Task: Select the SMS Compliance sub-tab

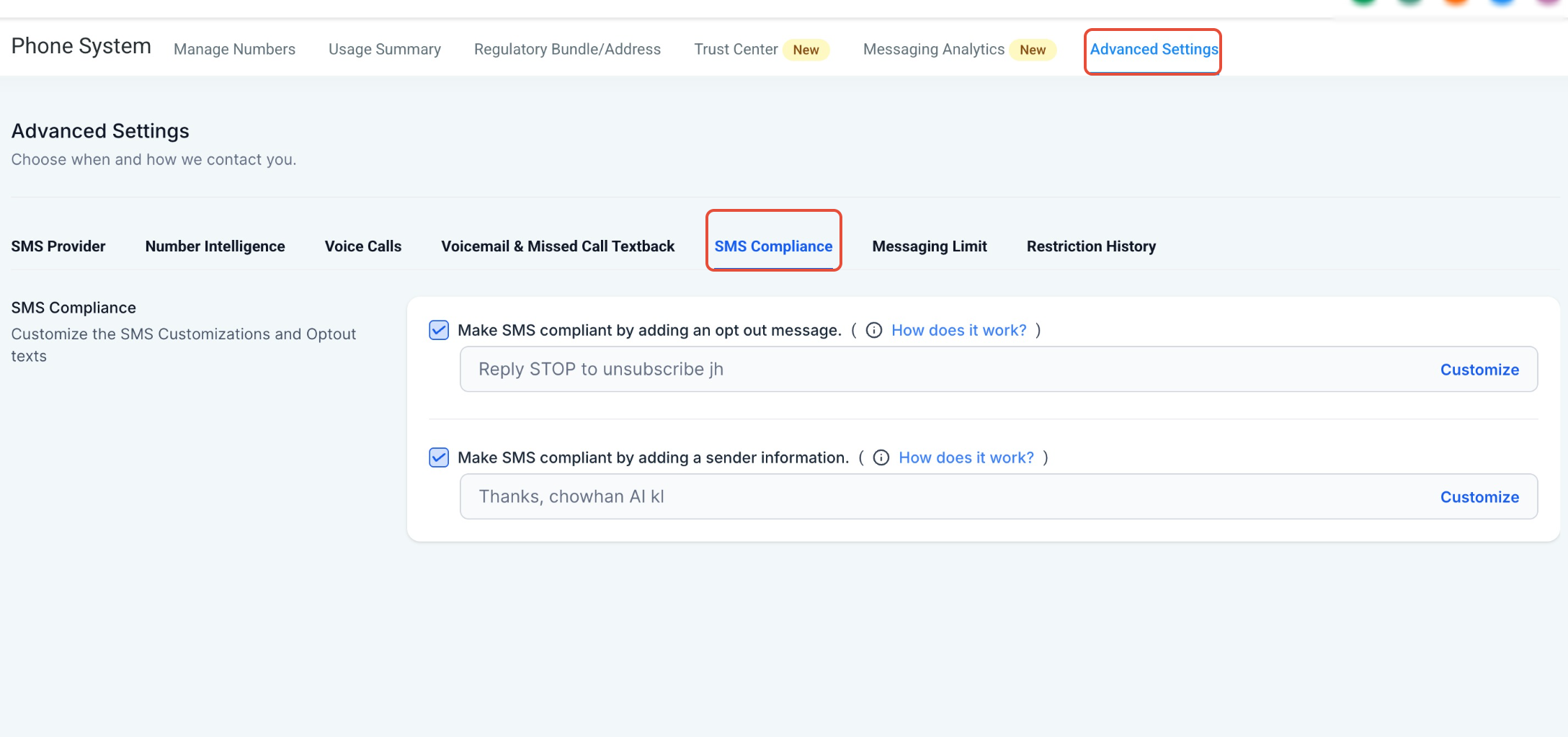Action: point(773,246)
